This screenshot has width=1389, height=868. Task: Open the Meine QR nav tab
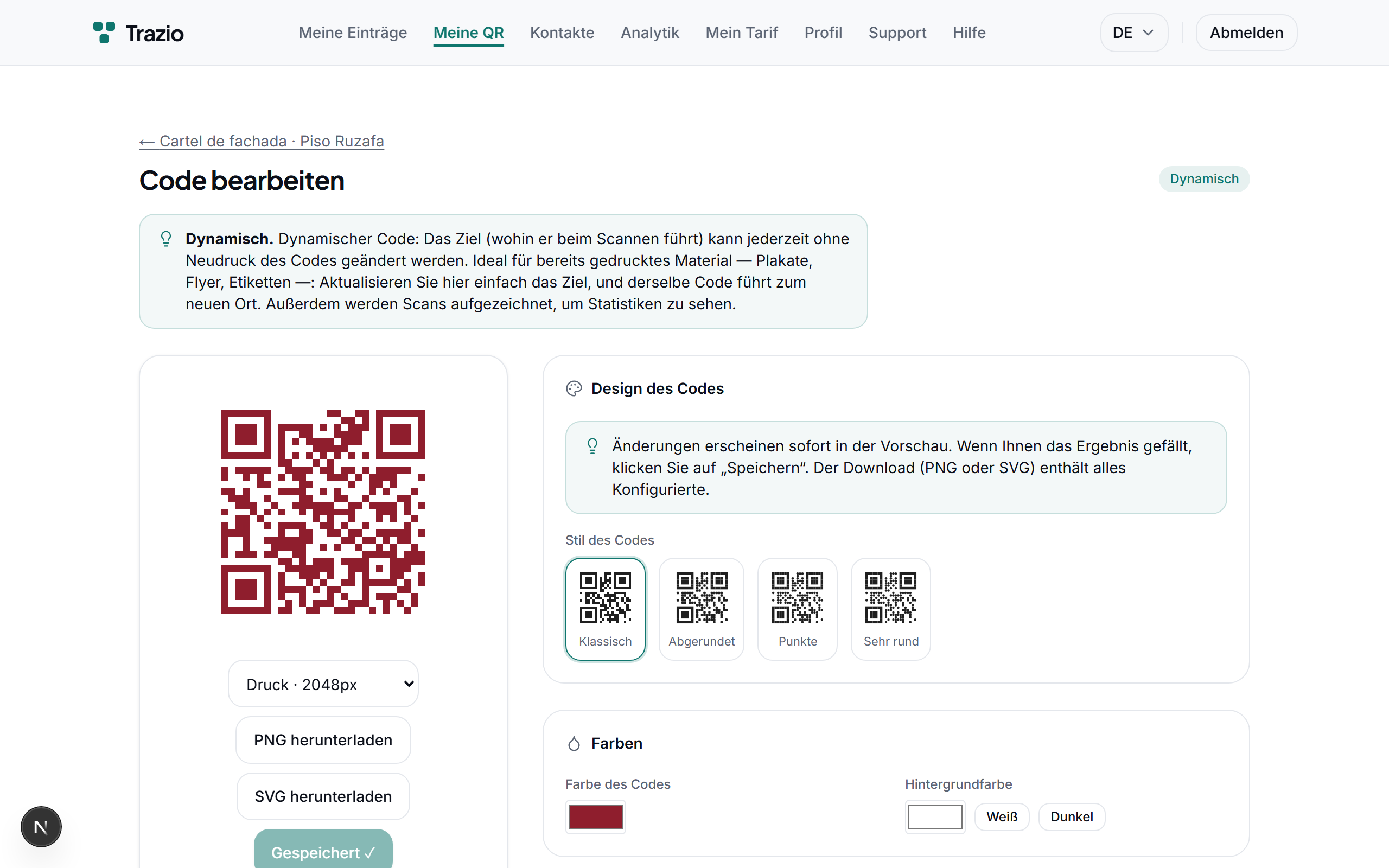(468, 33)
